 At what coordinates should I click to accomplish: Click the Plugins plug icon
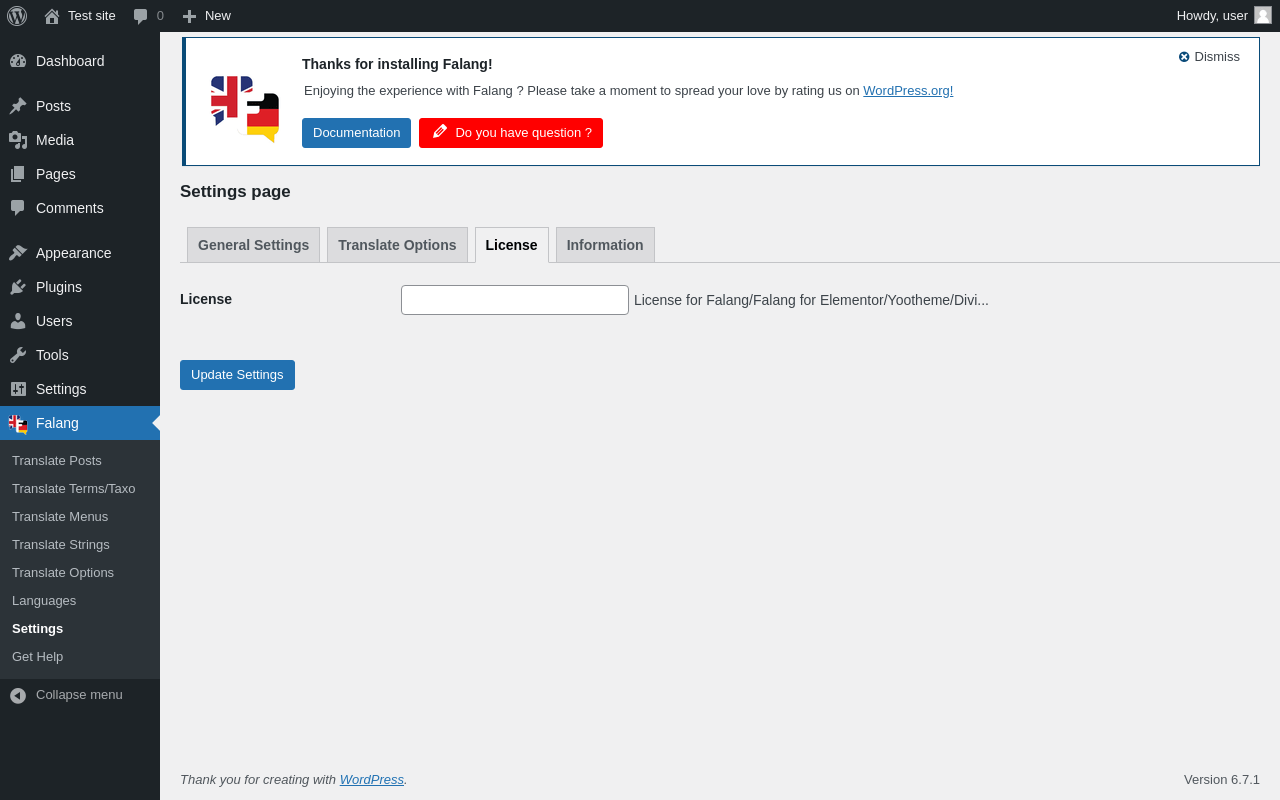(18, 287)
